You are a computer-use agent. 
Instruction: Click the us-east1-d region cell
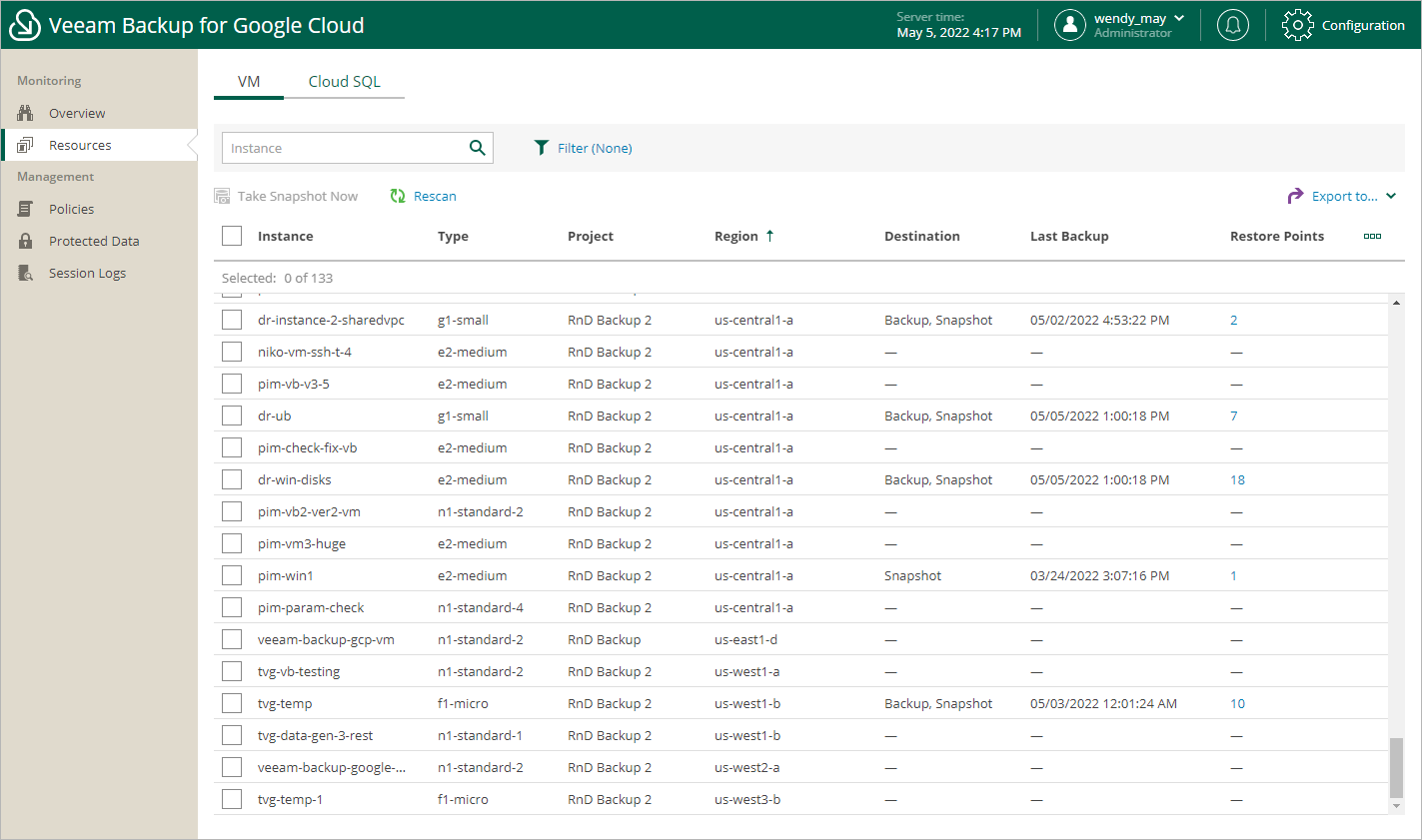point(745,639)
